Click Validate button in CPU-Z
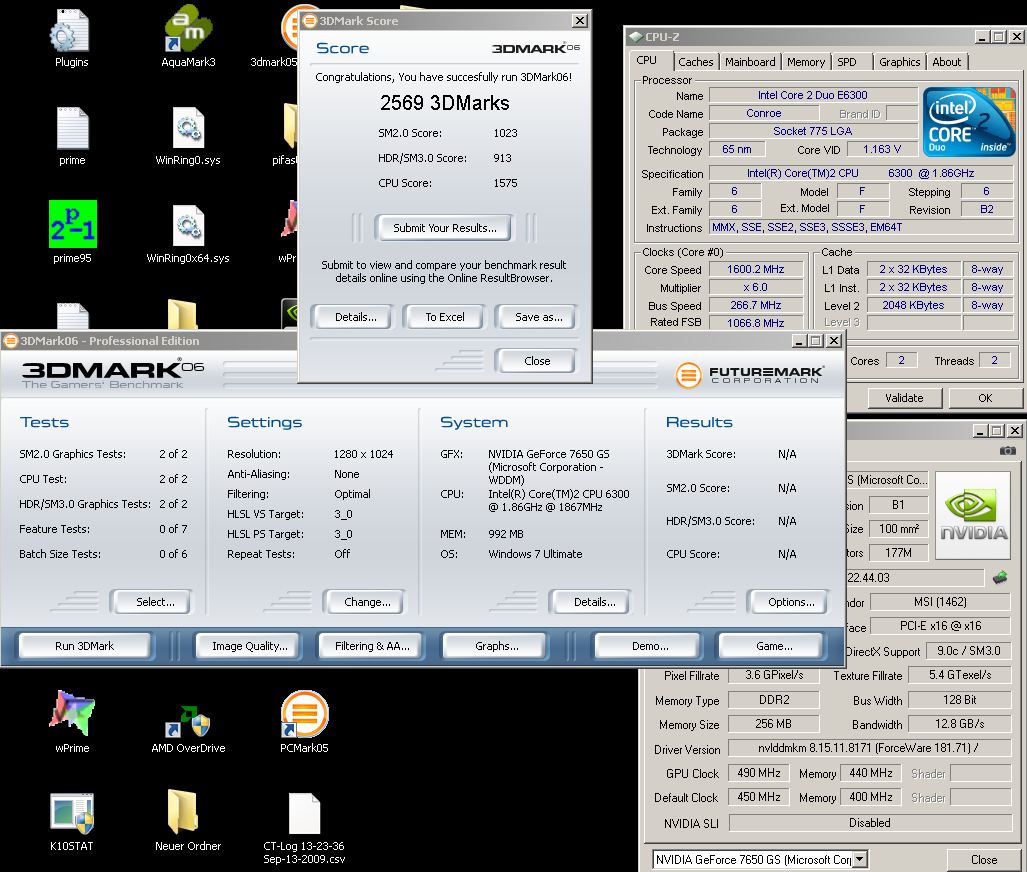Screen dimensions: 1027x872 [x=904, y=398]
